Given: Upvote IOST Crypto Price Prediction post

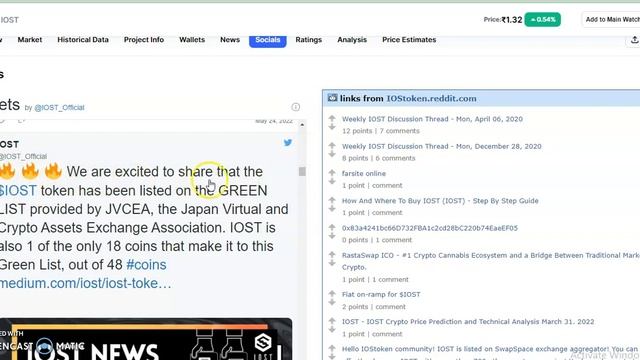Looking at the screenshot, I should click(x=332, y=321).
